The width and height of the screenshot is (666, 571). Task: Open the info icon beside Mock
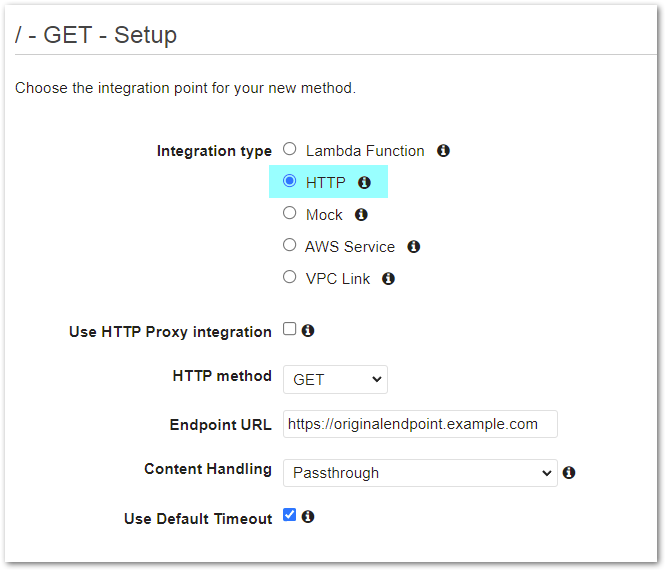(x=361, y=215)
